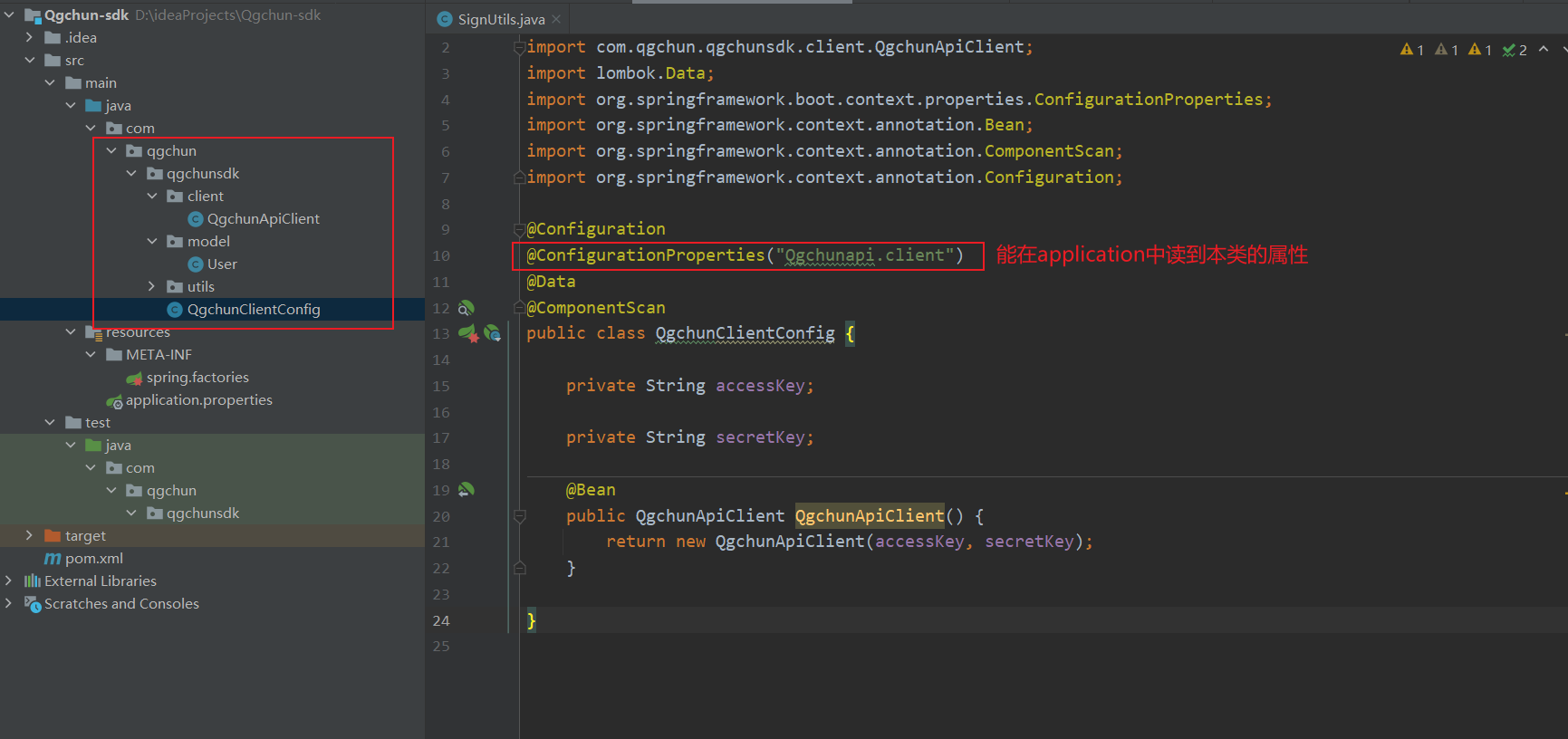Viewport: 1568px width, 739px height.
Task: Select the User class in project tree
Action: [222, 264]
